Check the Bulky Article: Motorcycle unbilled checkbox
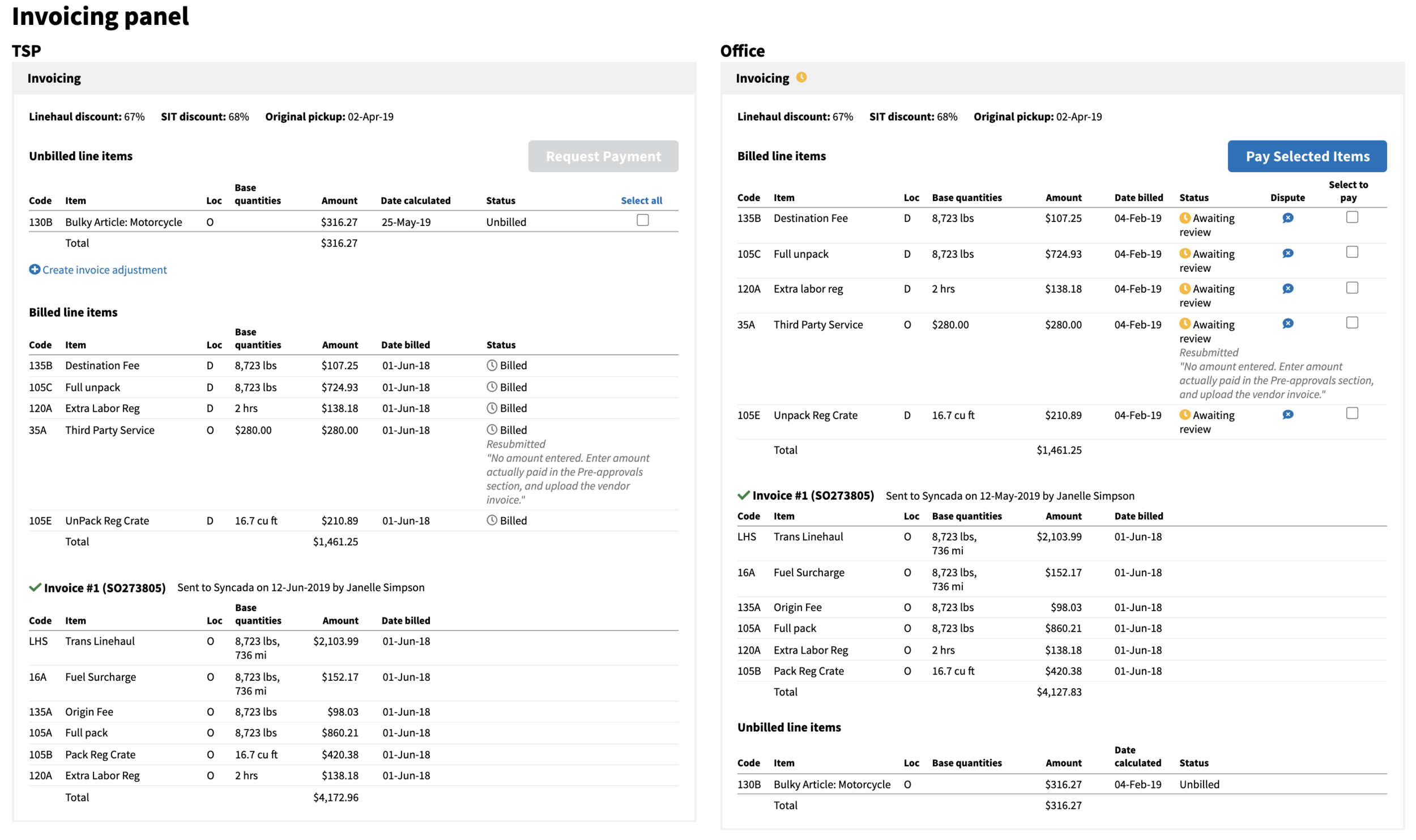Viewport: 1416px width, 840px height. (642, 221)
